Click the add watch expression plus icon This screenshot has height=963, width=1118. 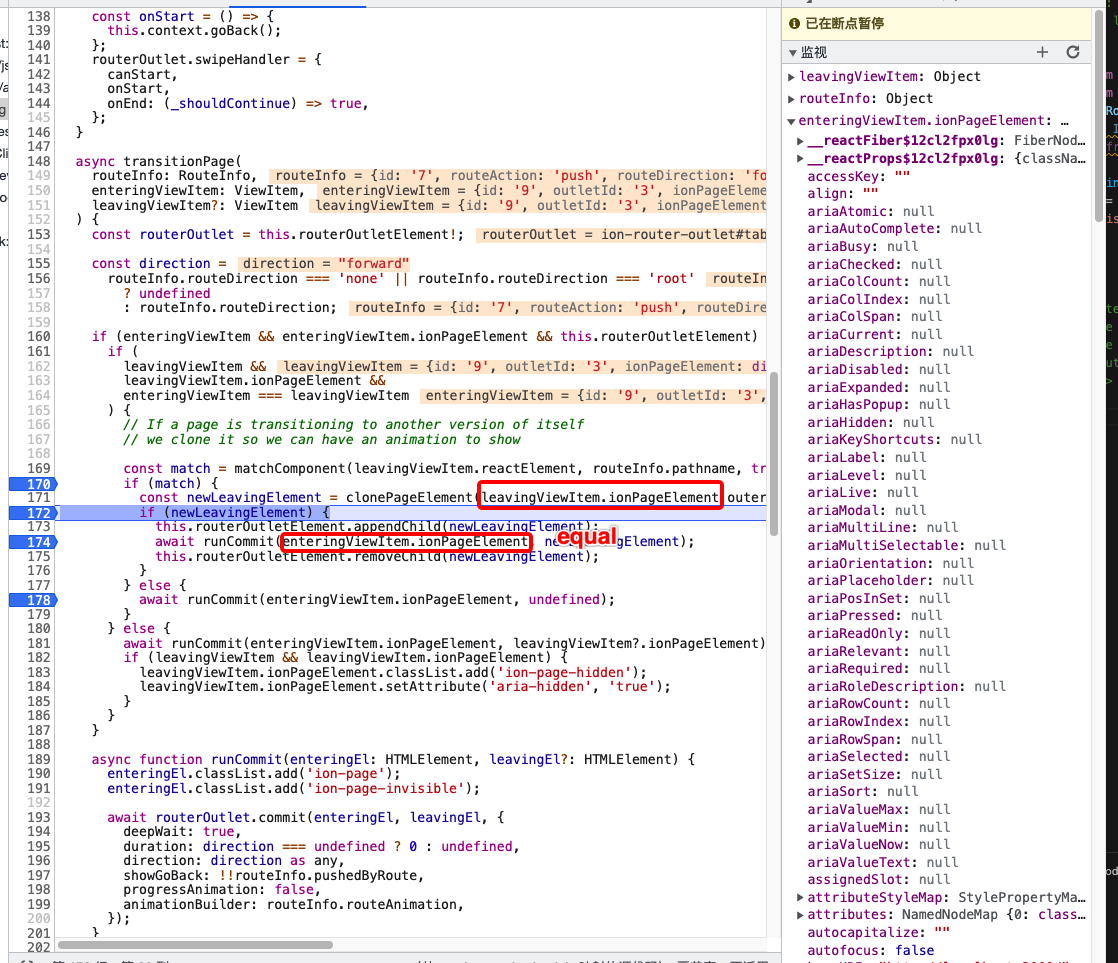click(x=1042, y=52)
